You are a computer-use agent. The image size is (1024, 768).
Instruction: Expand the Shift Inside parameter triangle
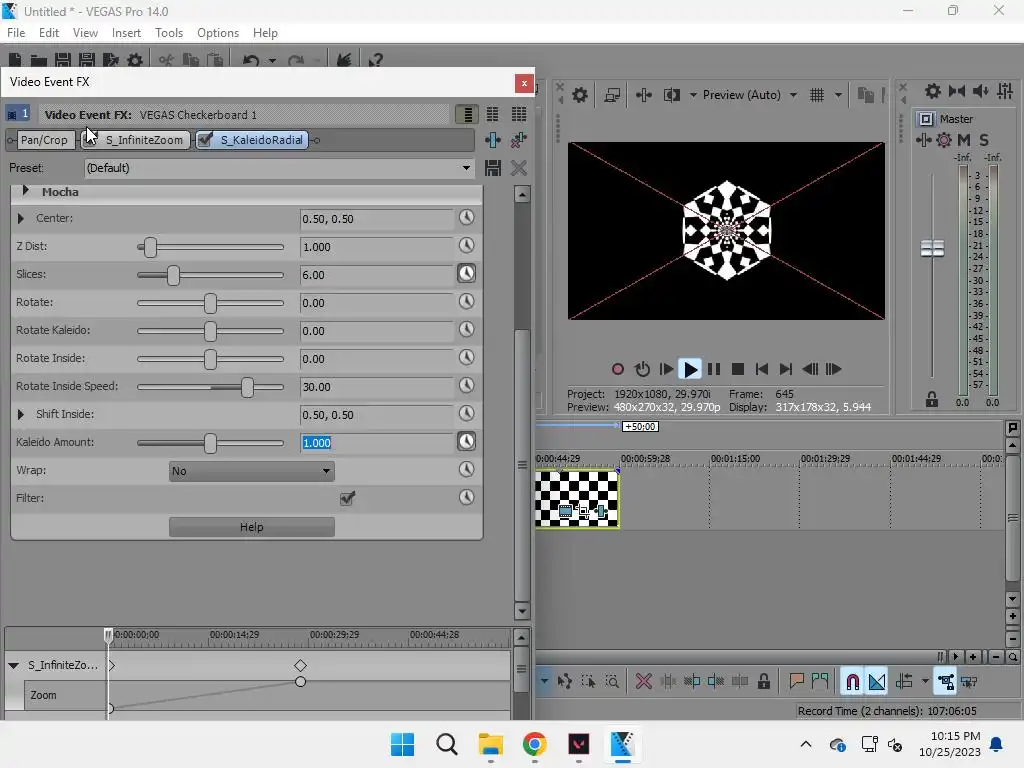[x=20, y=414]
